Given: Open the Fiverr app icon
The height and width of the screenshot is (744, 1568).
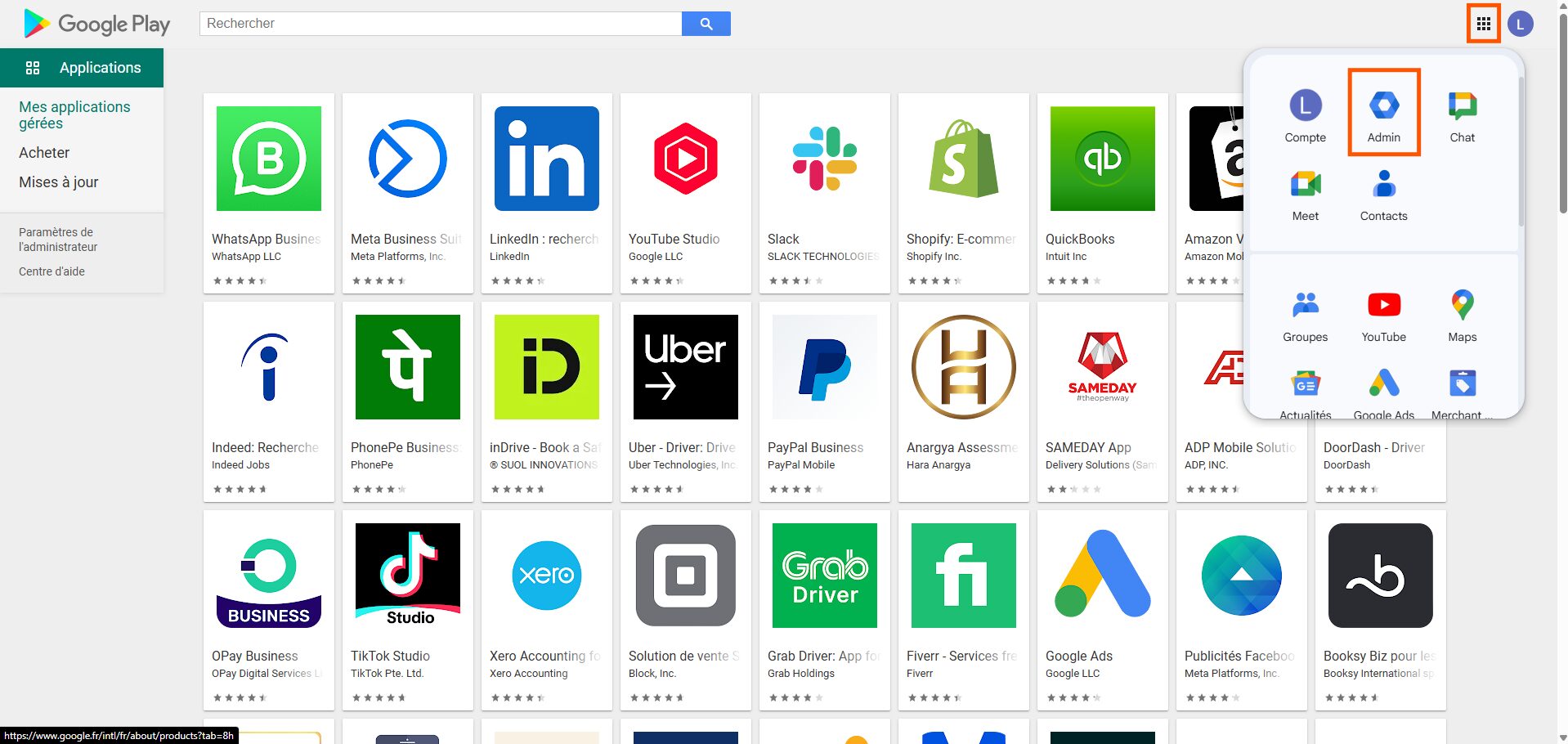Looking at the screenshot, I should tap(964, 576).
